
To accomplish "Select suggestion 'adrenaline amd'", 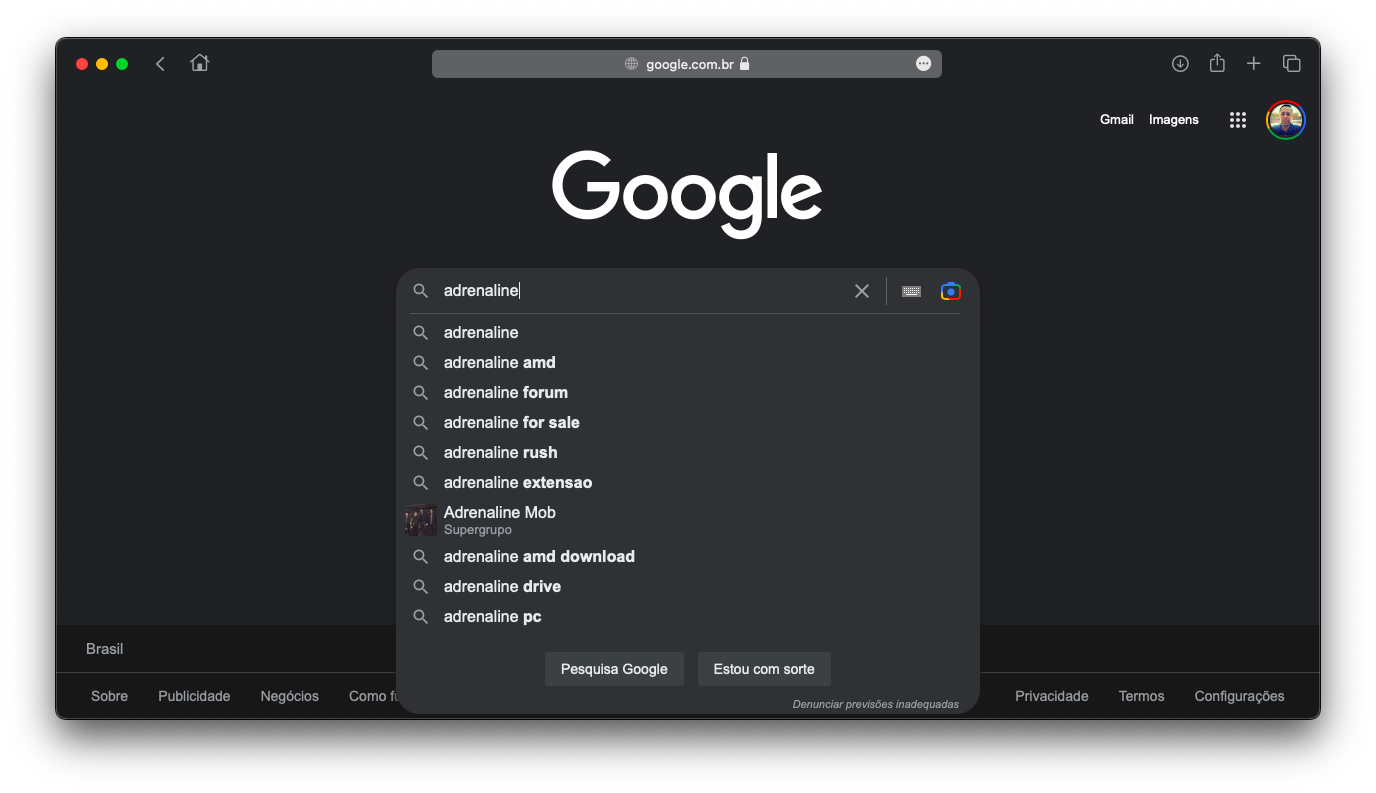I will 688,363.
